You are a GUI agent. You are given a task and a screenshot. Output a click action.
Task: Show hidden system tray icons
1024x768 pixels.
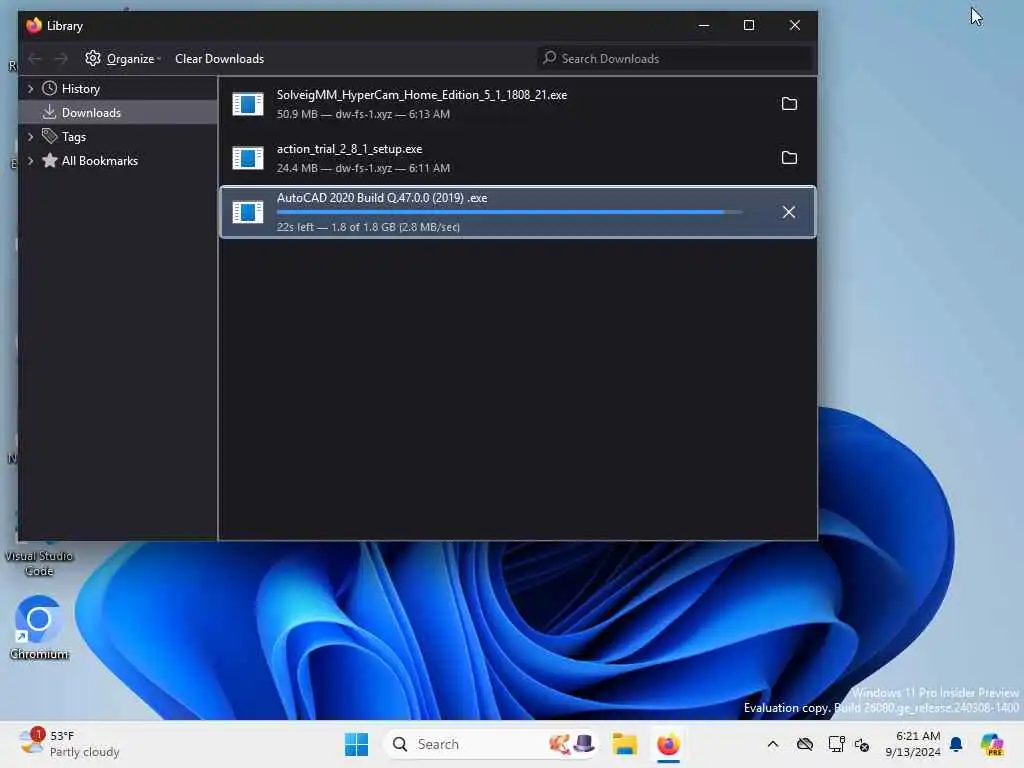(773, 744)
